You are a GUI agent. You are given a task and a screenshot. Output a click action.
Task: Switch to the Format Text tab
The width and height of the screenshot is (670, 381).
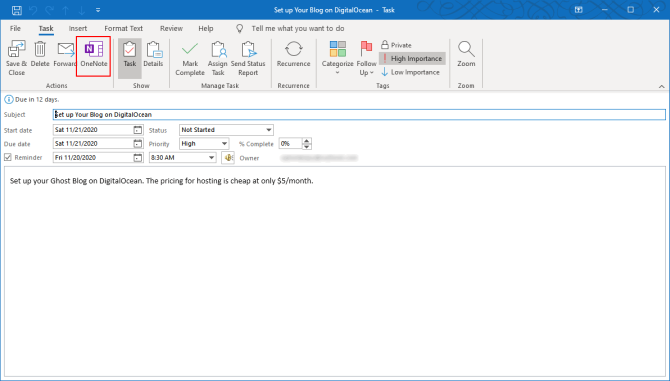123,28
